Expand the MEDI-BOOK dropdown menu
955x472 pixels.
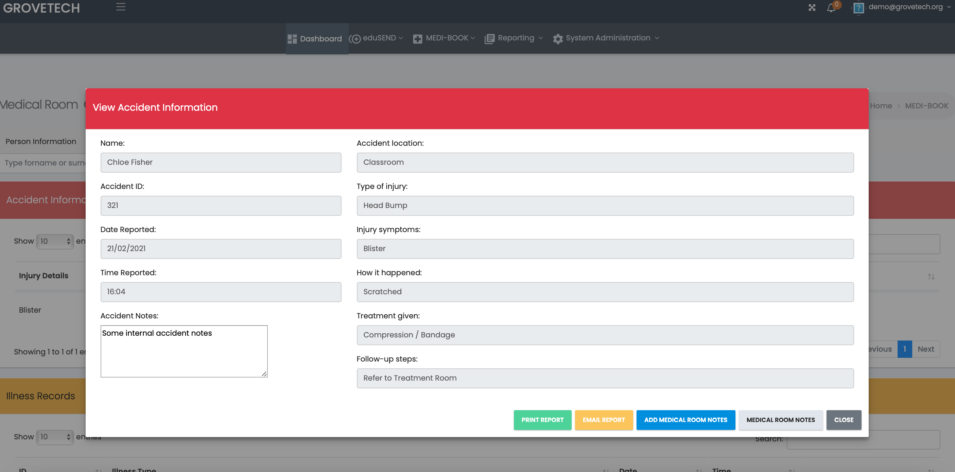(x=443, y=38)
